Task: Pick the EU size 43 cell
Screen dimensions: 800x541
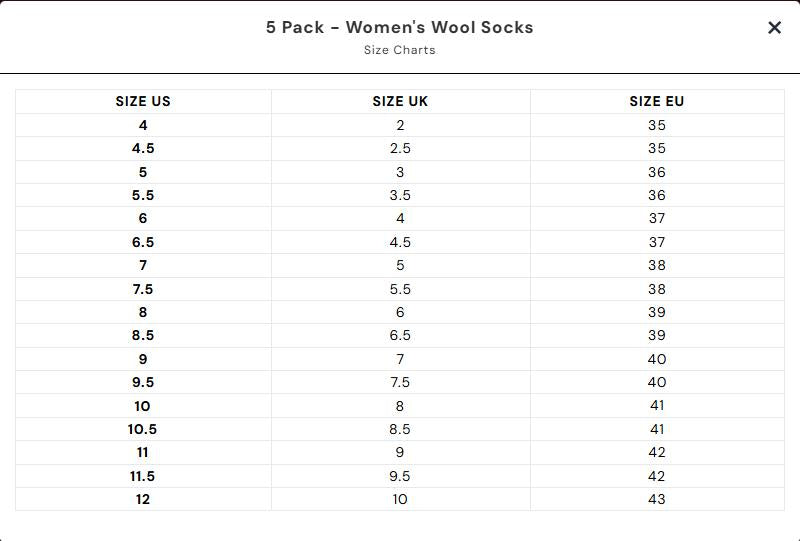Action: [657, 499]
